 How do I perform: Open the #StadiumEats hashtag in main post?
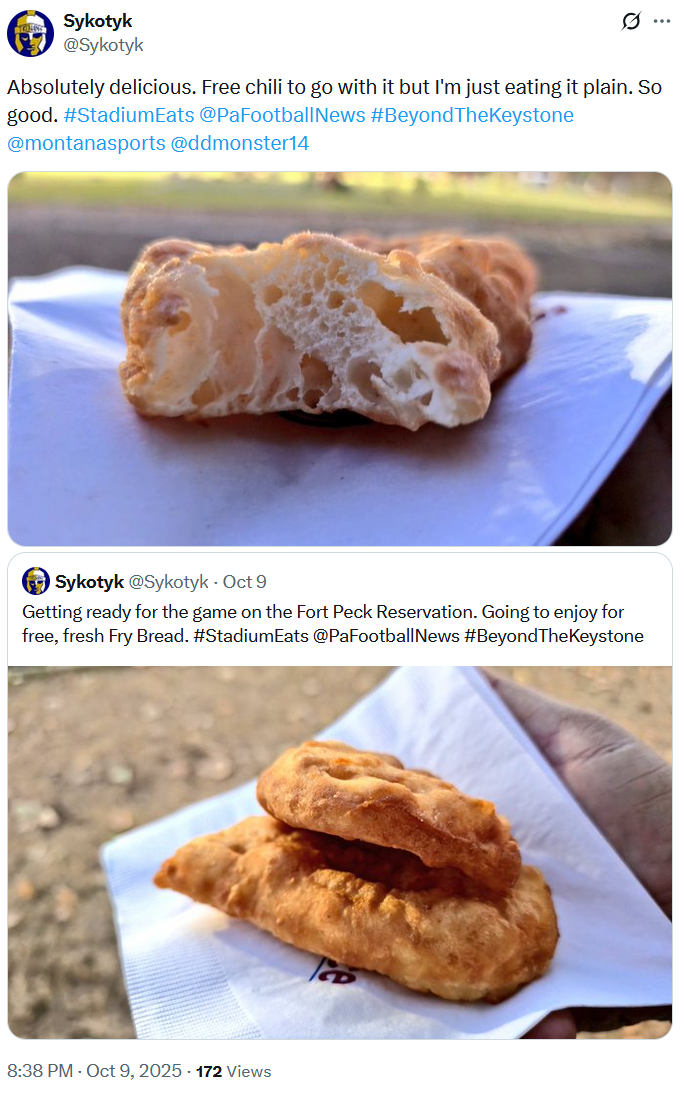[x=127, y=115]
